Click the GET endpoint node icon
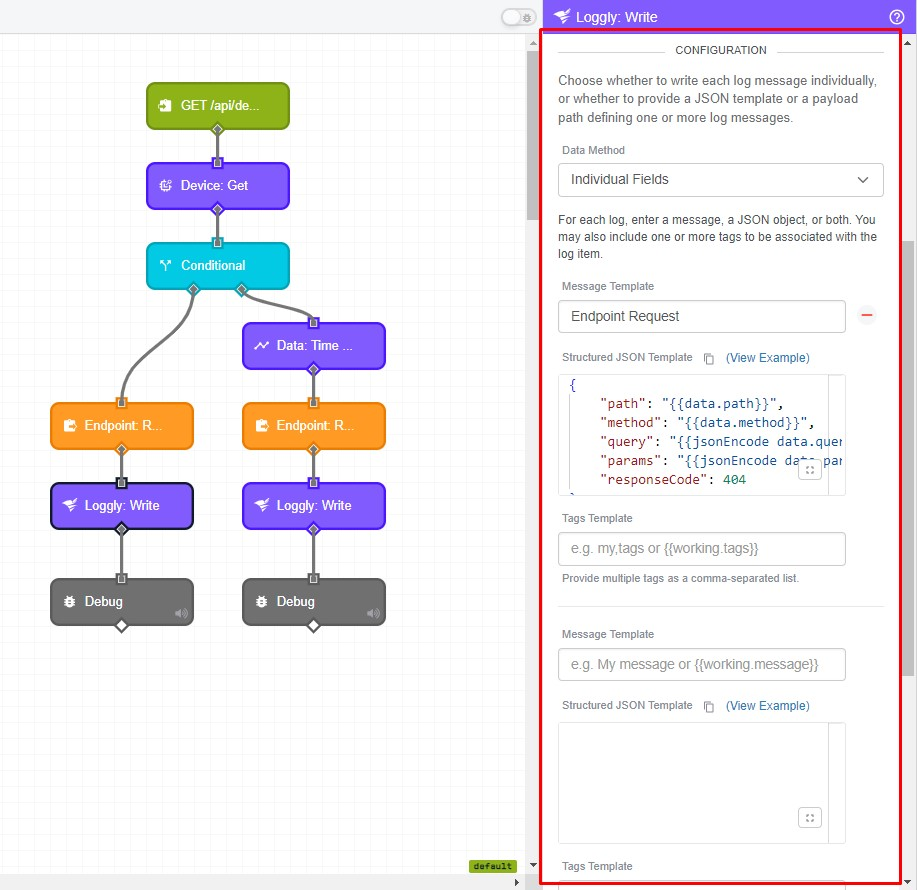Viewport: 917px width, 890px height. click(x=166, y=105)
